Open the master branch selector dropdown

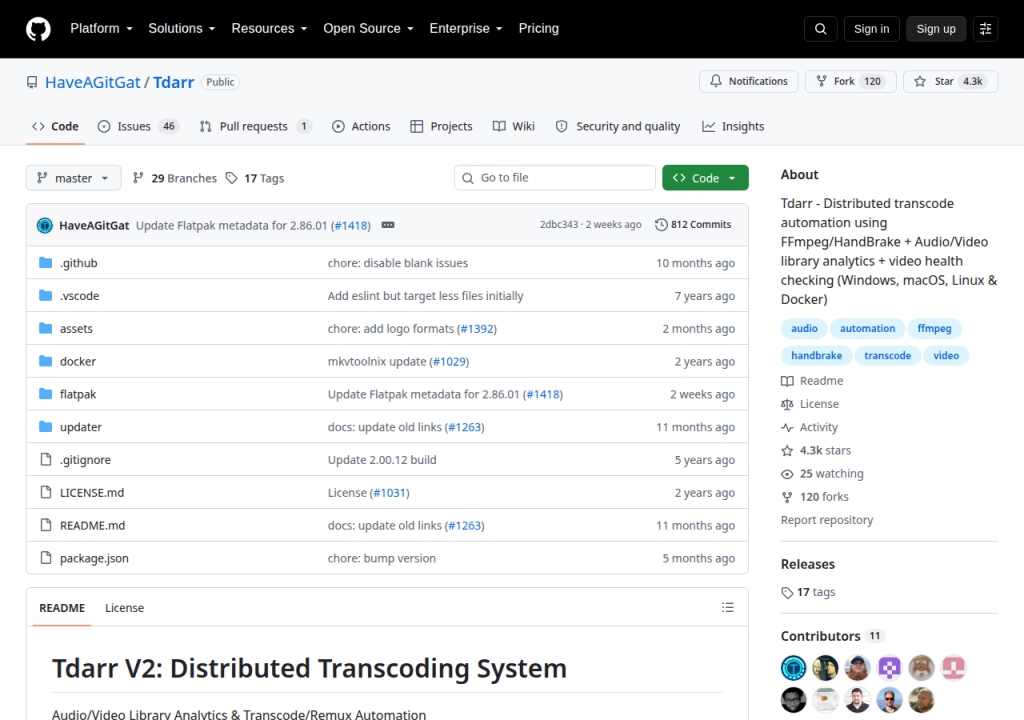tap(73, 178)
